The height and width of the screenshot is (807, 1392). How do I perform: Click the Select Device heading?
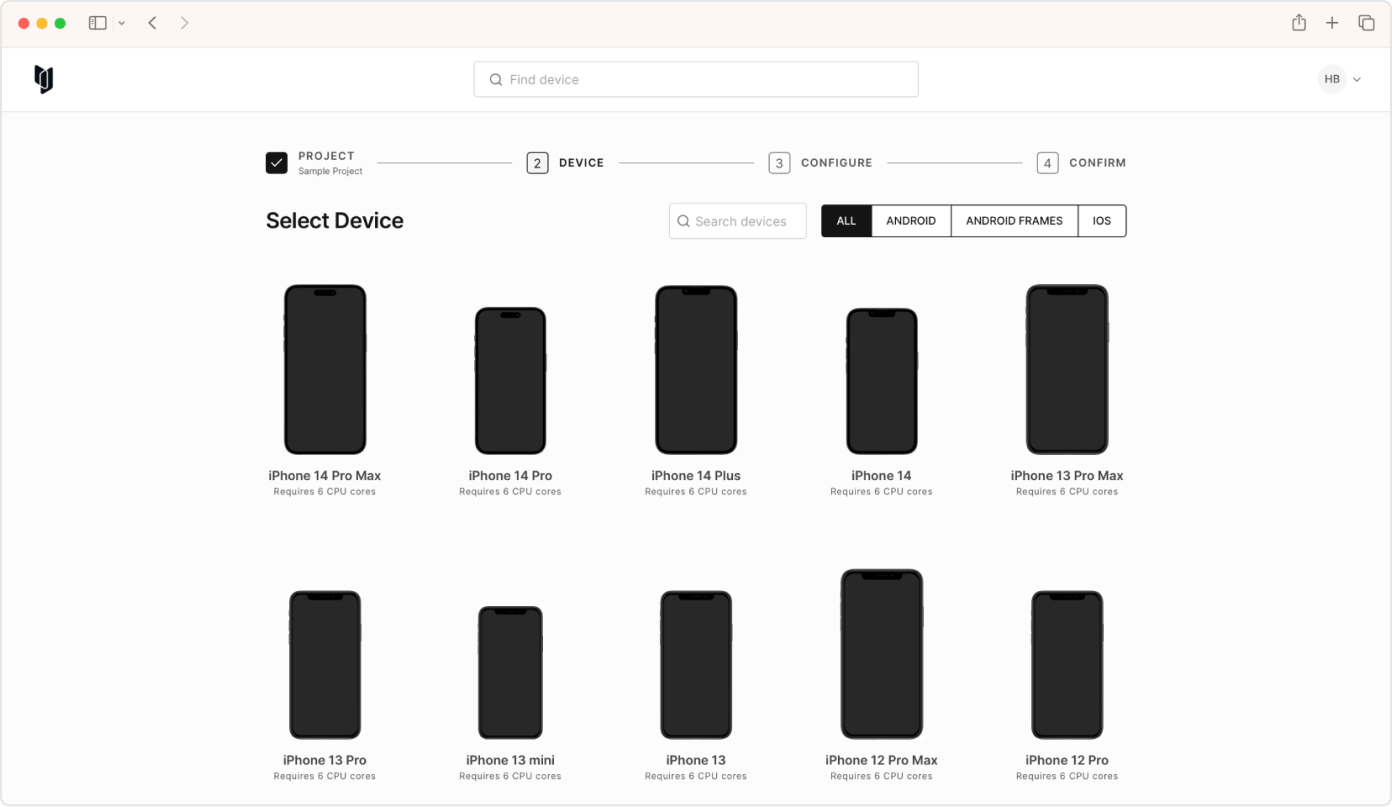[335, 221]
